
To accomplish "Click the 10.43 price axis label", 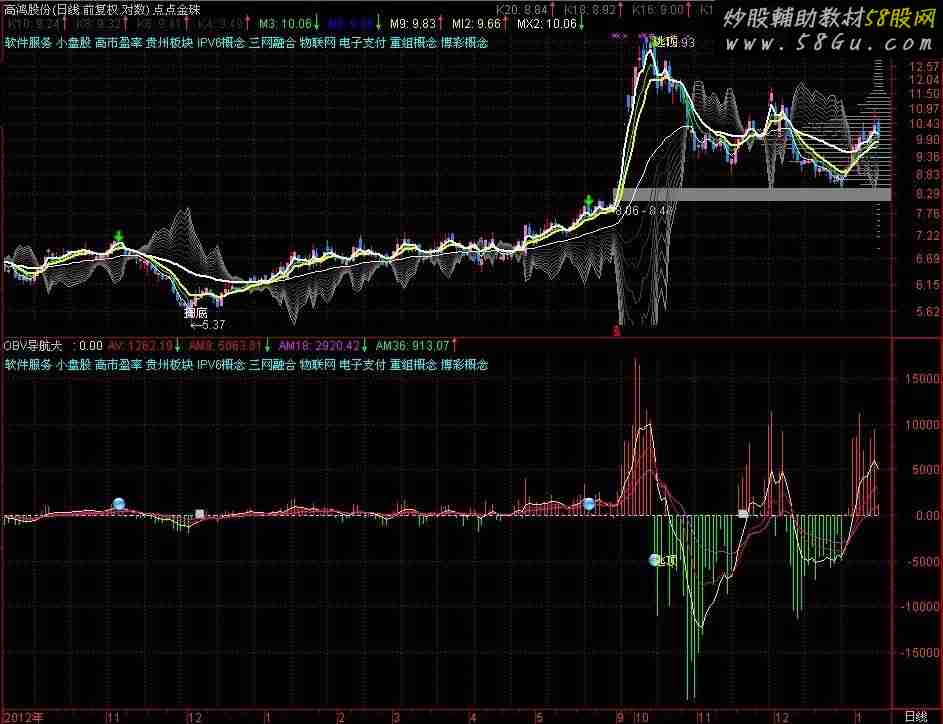I will click(924, 123).
